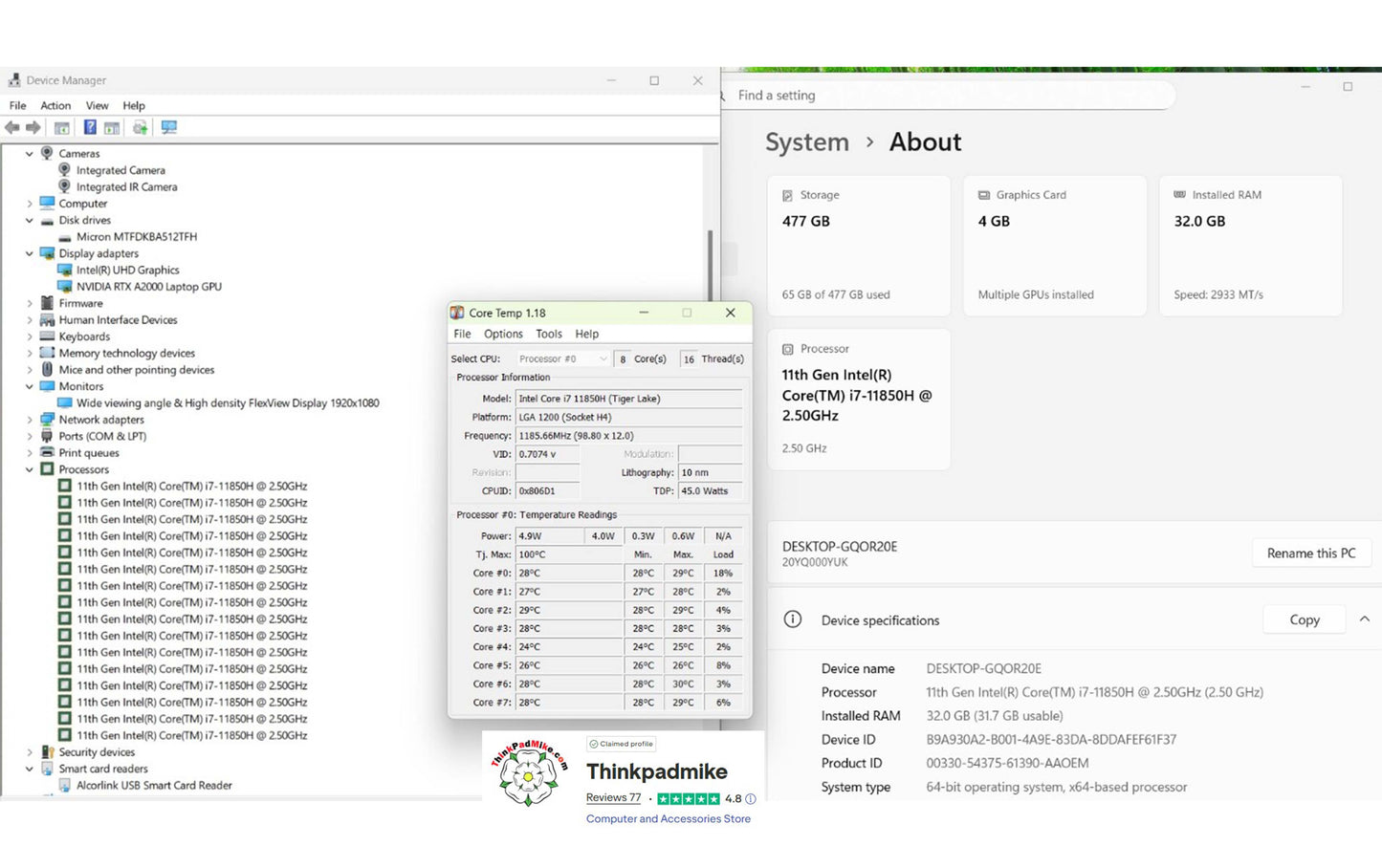Click the blue Help question mark toolbar icon

(90, 128)
